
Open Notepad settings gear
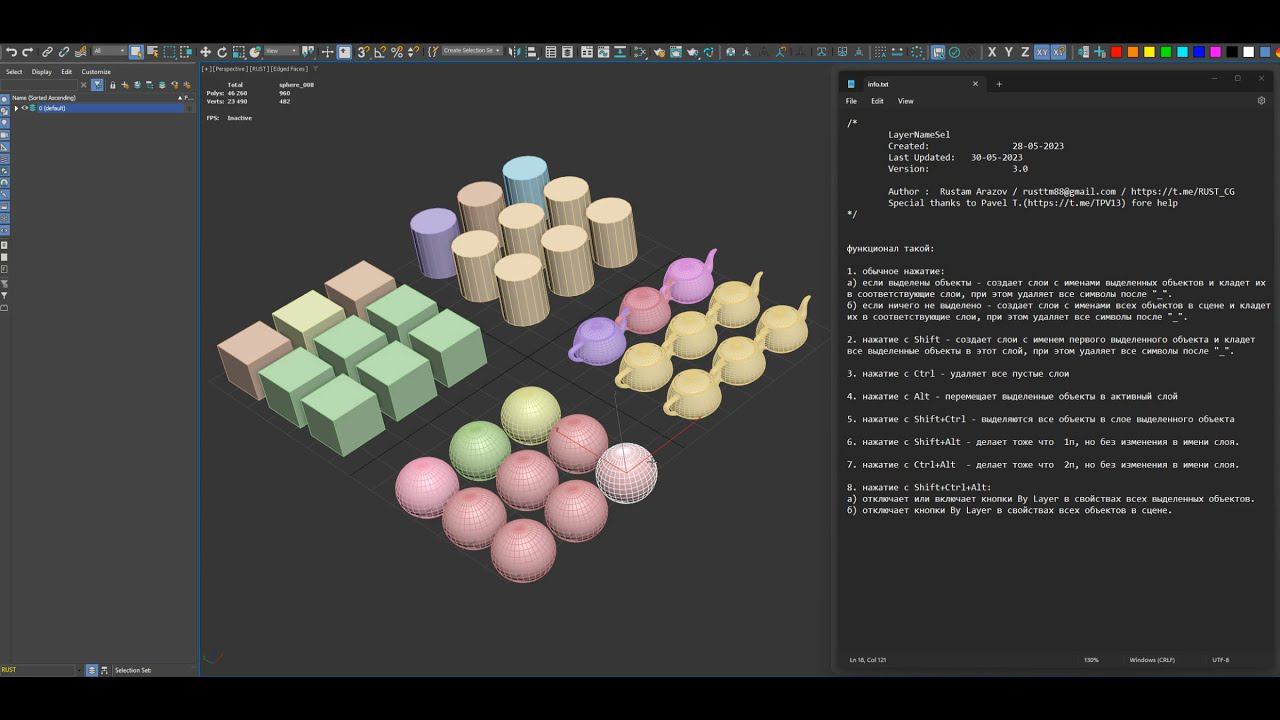1261,101
